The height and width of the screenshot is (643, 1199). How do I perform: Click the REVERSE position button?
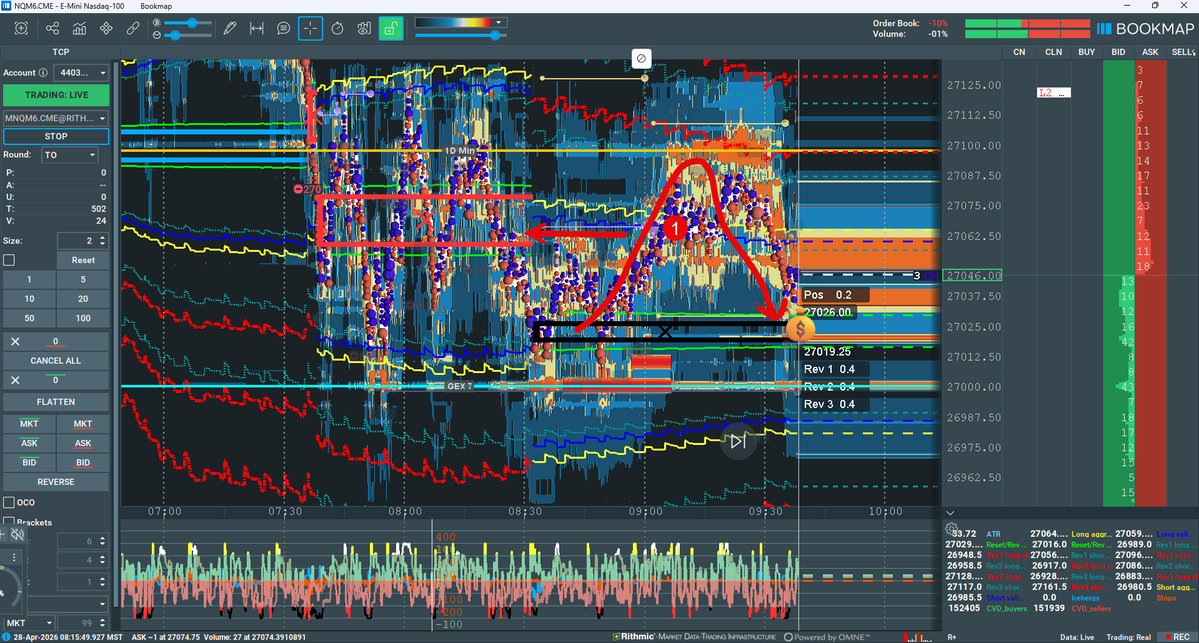point(56,482)
